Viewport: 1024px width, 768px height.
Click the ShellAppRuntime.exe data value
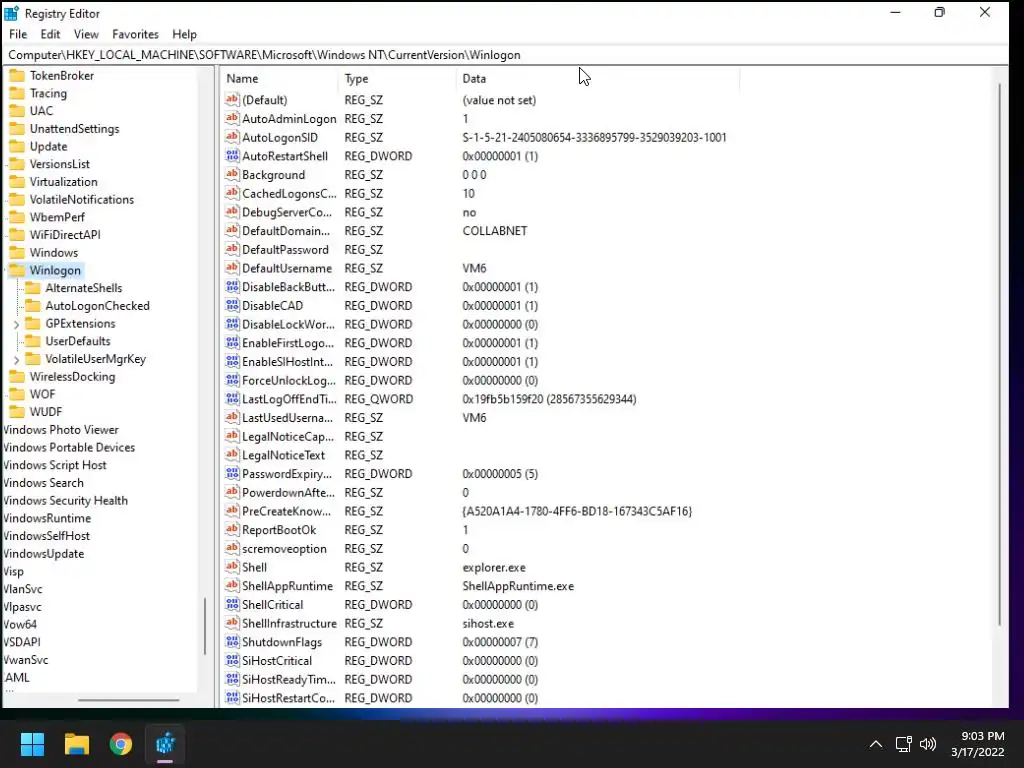tap(518, 586)
